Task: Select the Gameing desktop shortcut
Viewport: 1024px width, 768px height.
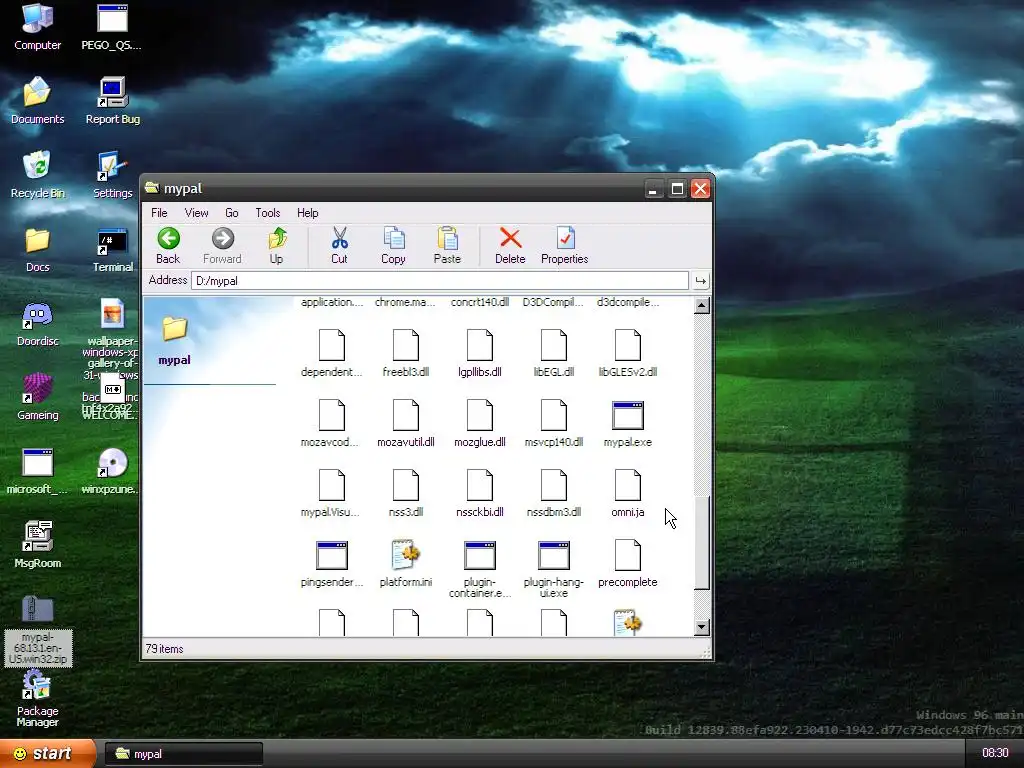Action: click(x=37, y=397)
